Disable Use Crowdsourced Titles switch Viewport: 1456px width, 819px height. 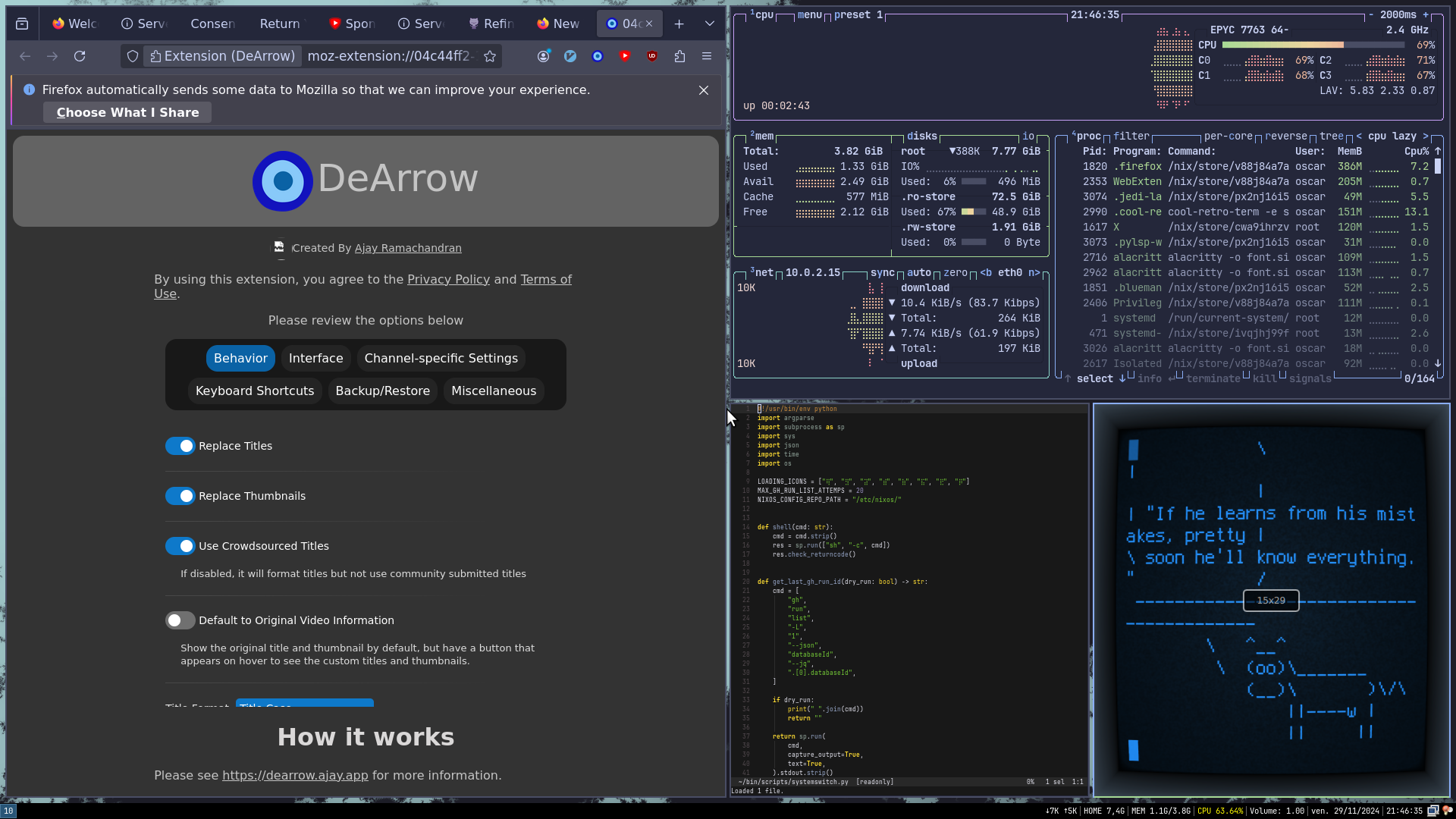pos(180,546)
